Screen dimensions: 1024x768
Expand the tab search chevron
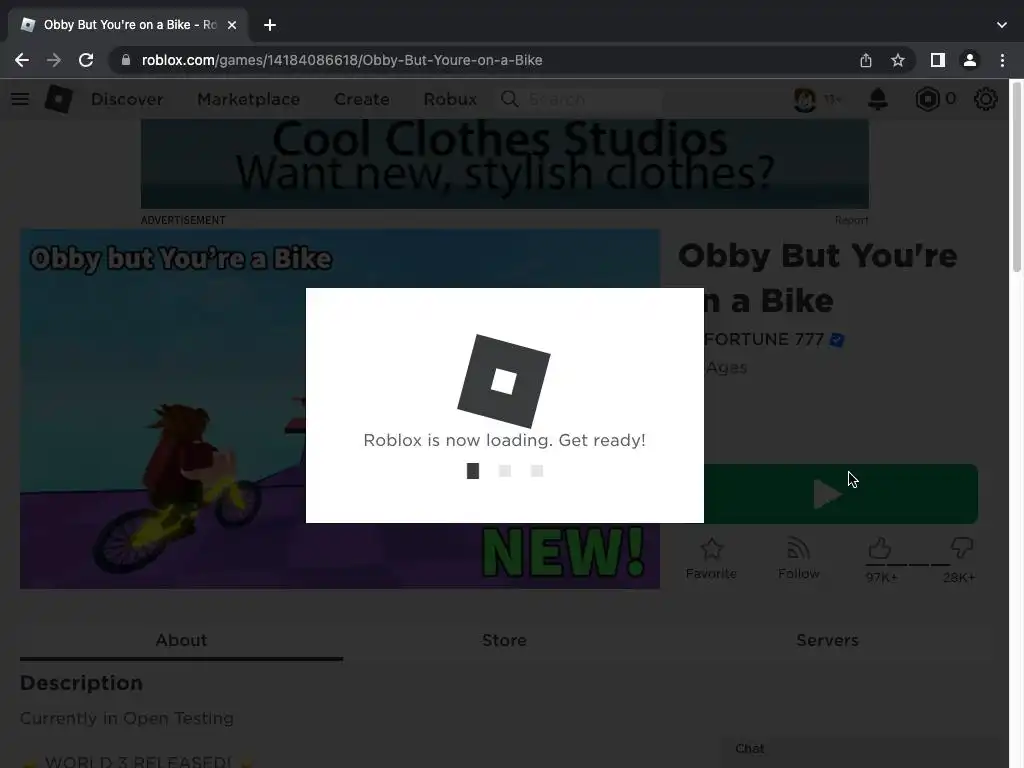[1002, 25]
